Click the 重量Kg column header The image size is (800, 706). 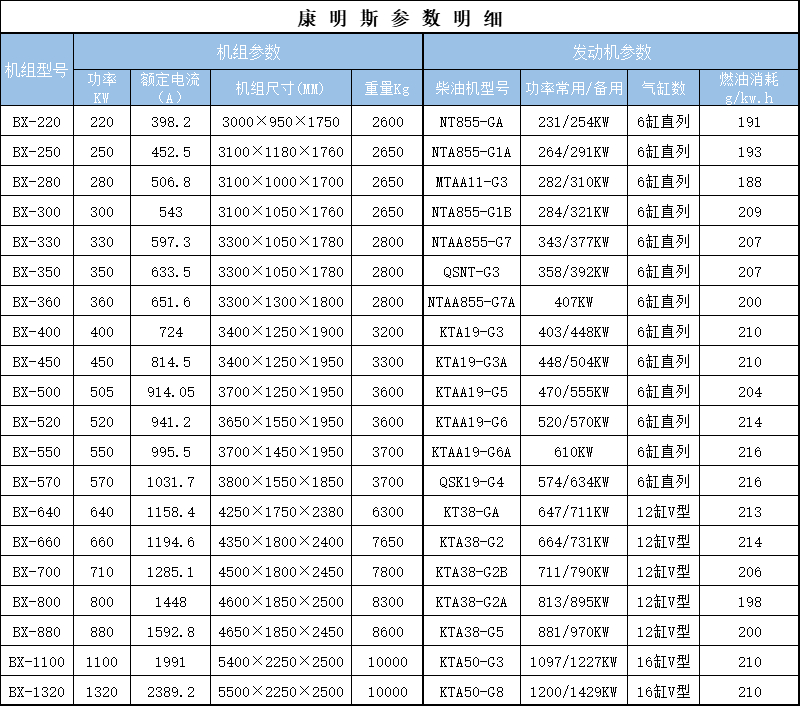387,88
